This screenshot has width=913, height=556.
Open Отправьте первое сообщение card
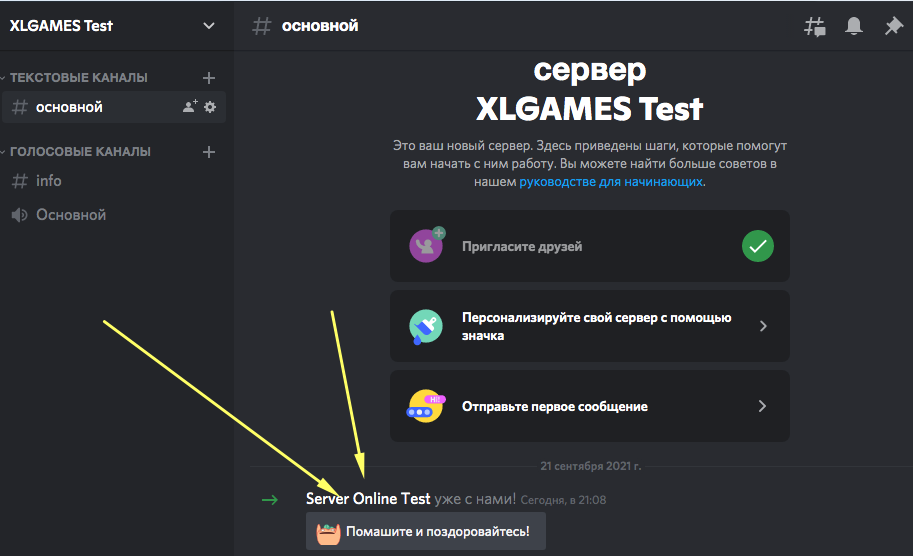pos(590,406)
